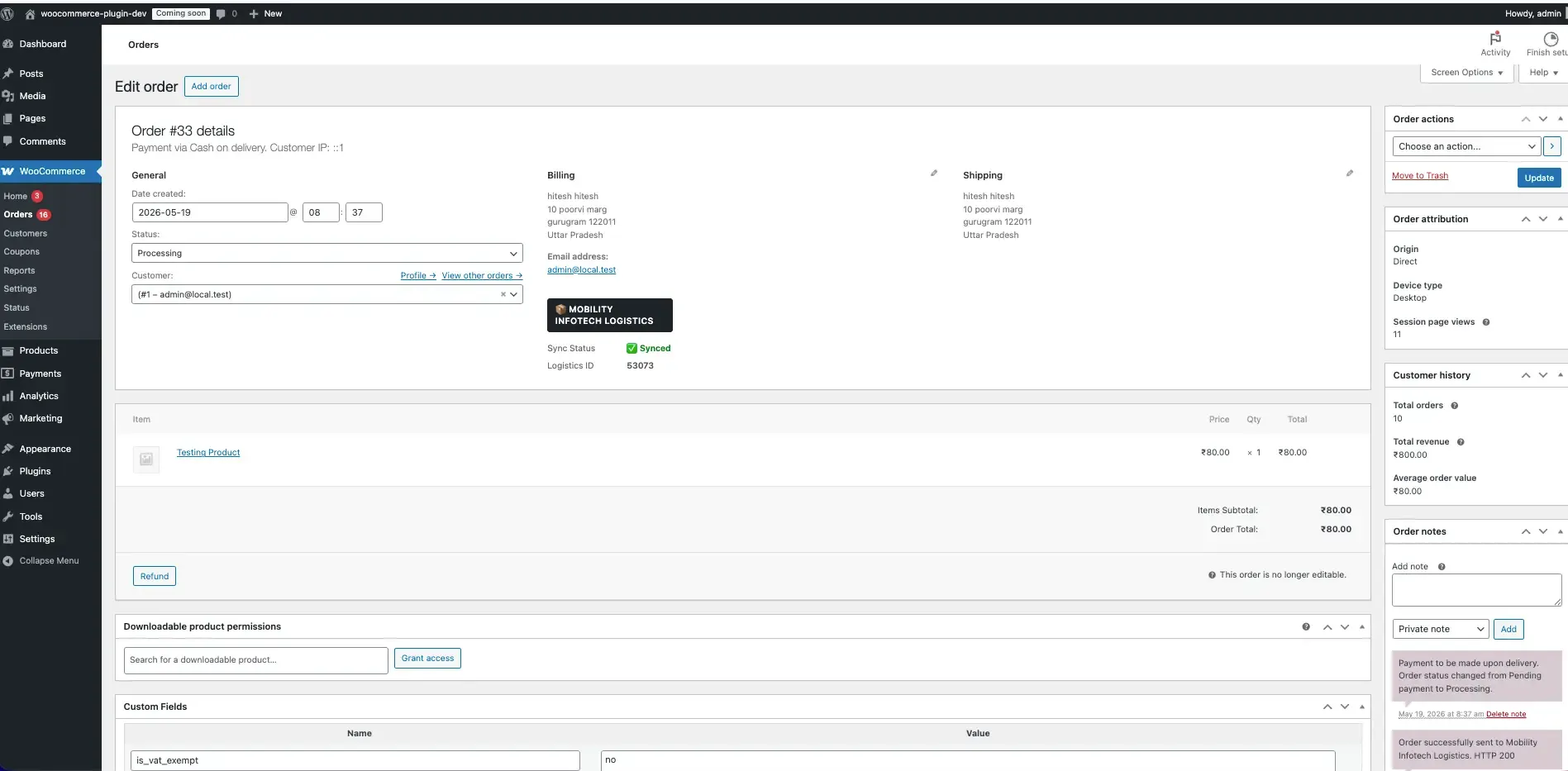Screen dimensions: 1568x771
Task: Show Add note help tooltip icon
Action: click(1442, 567)
